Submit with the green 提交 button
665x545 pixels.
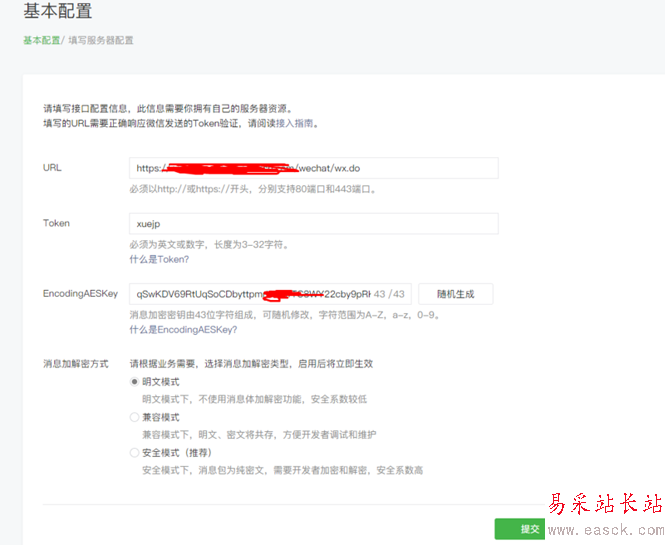pyautogui.click(x=520, y=529)
